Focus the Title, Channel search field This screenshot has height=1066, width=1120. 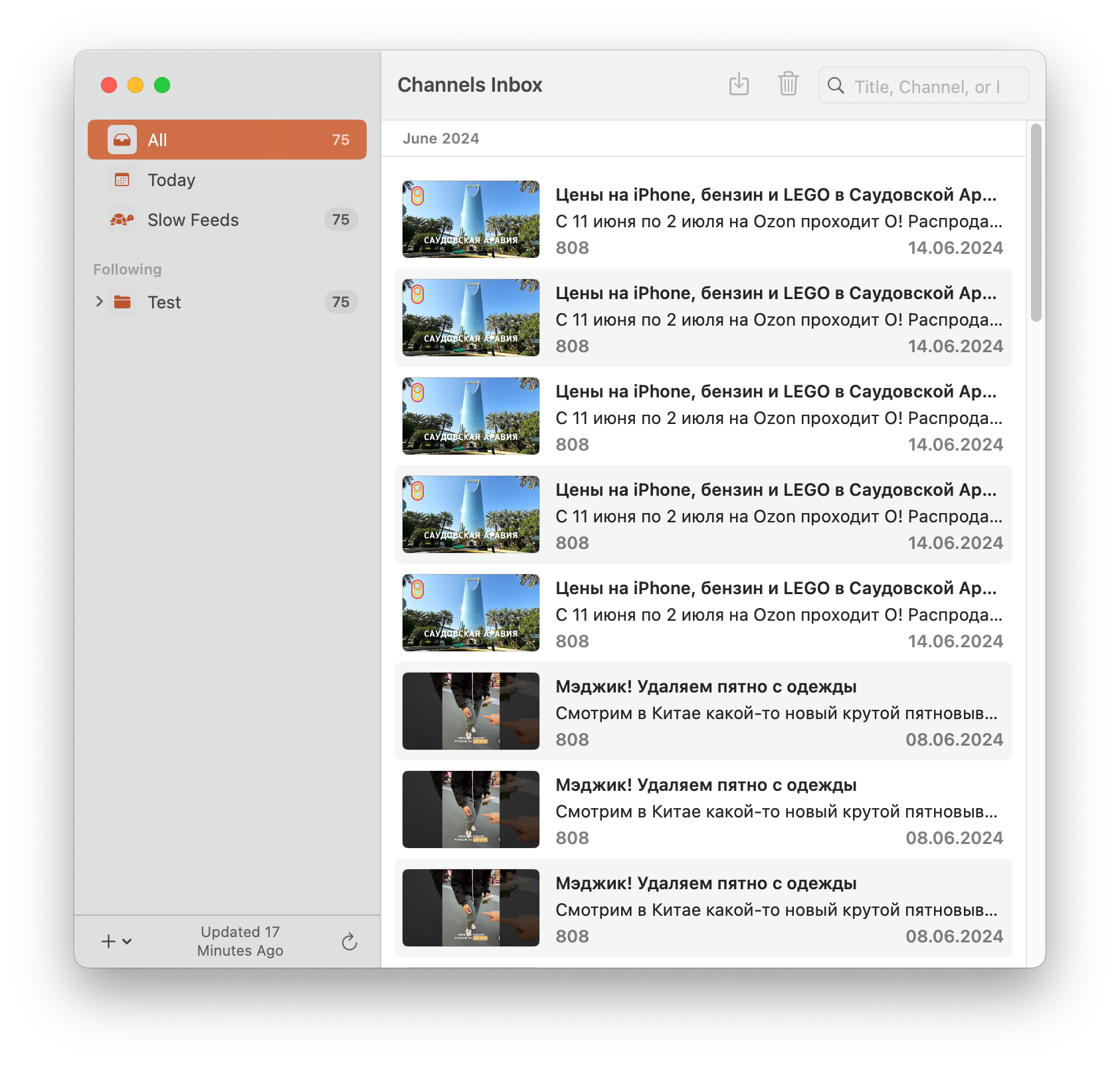click(924, 86)
